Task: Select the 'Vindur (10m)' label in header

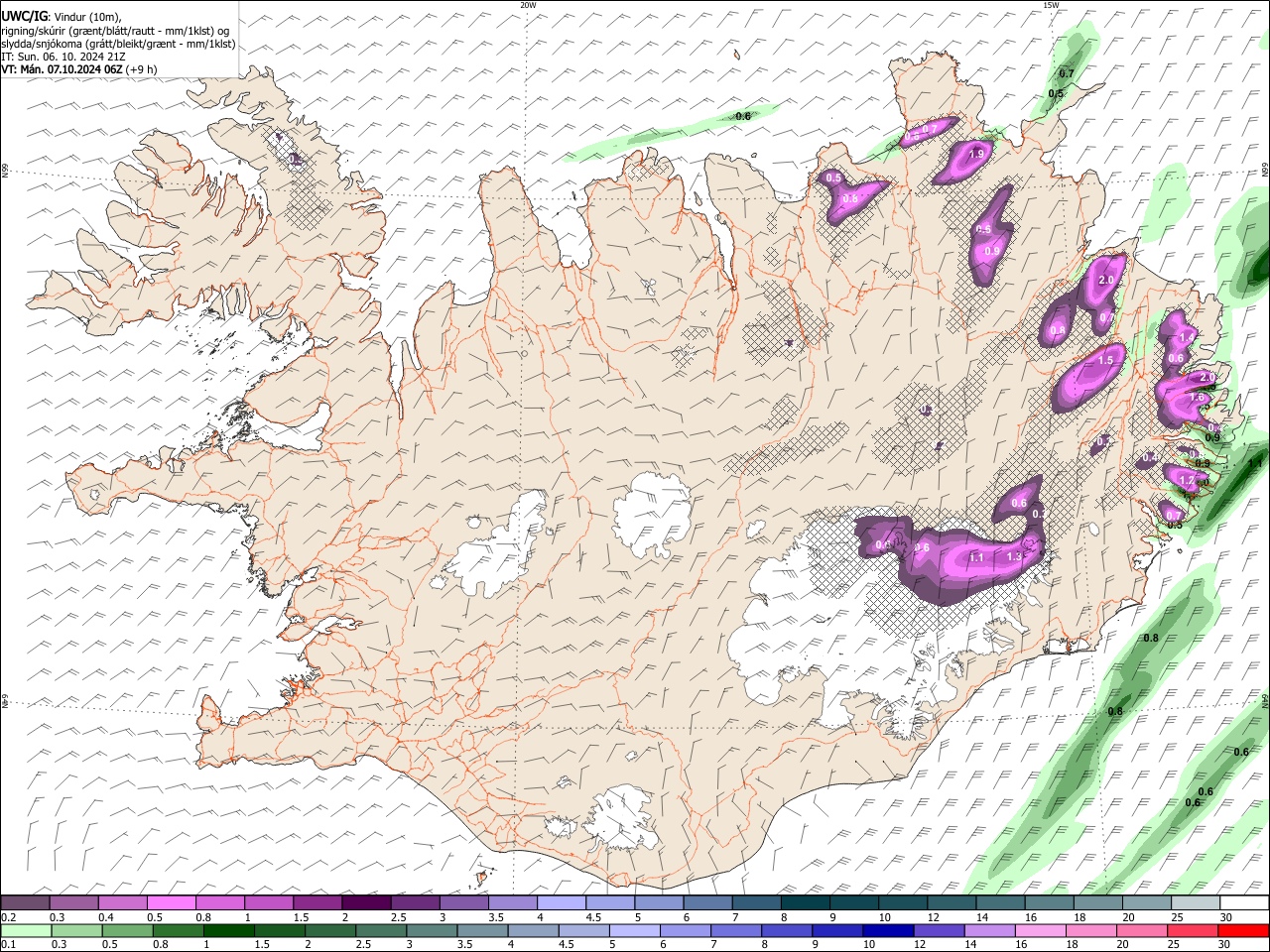Action: (89, 17)
